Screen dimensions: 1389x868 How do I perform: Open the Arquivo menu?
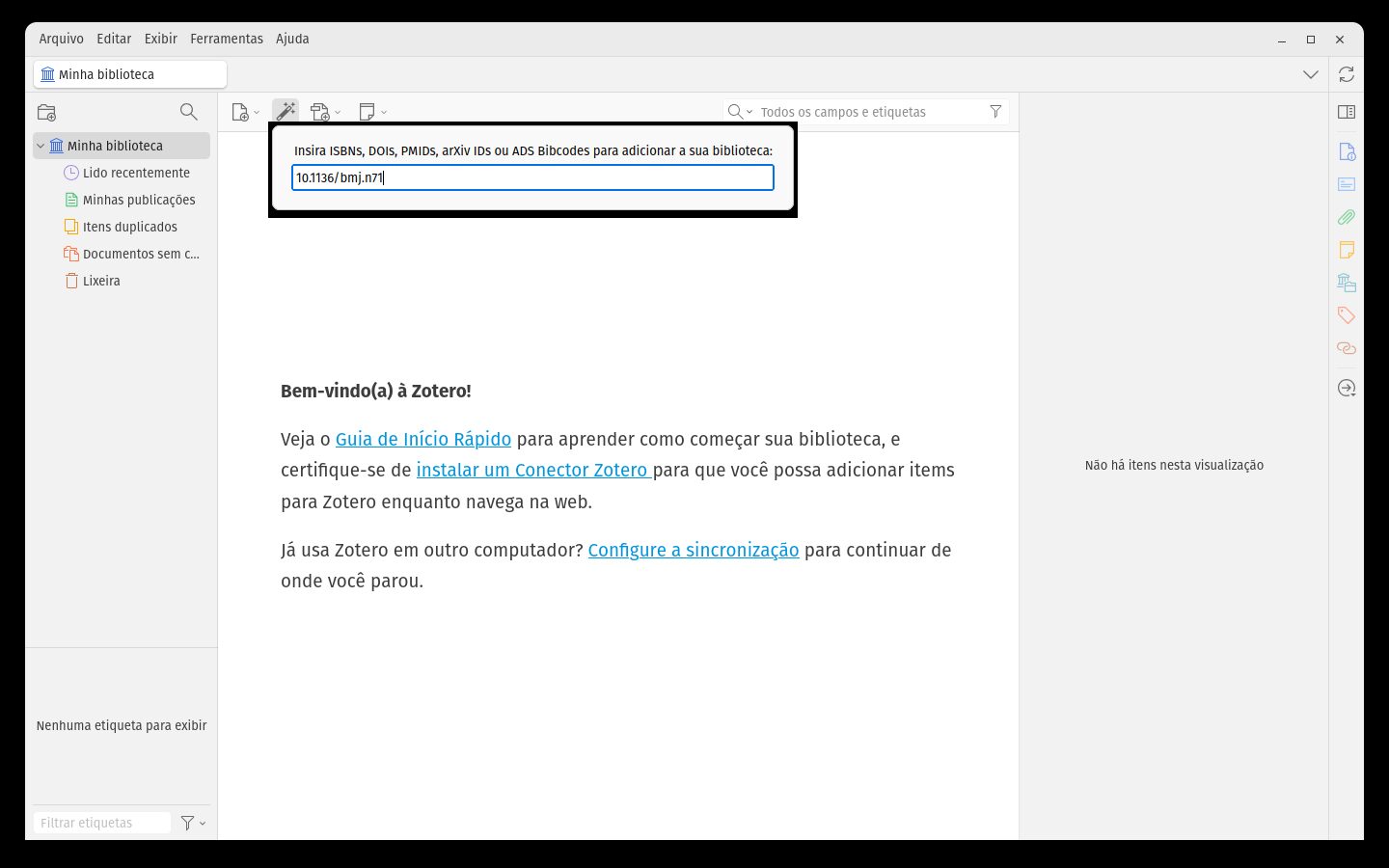pos(62,39)
